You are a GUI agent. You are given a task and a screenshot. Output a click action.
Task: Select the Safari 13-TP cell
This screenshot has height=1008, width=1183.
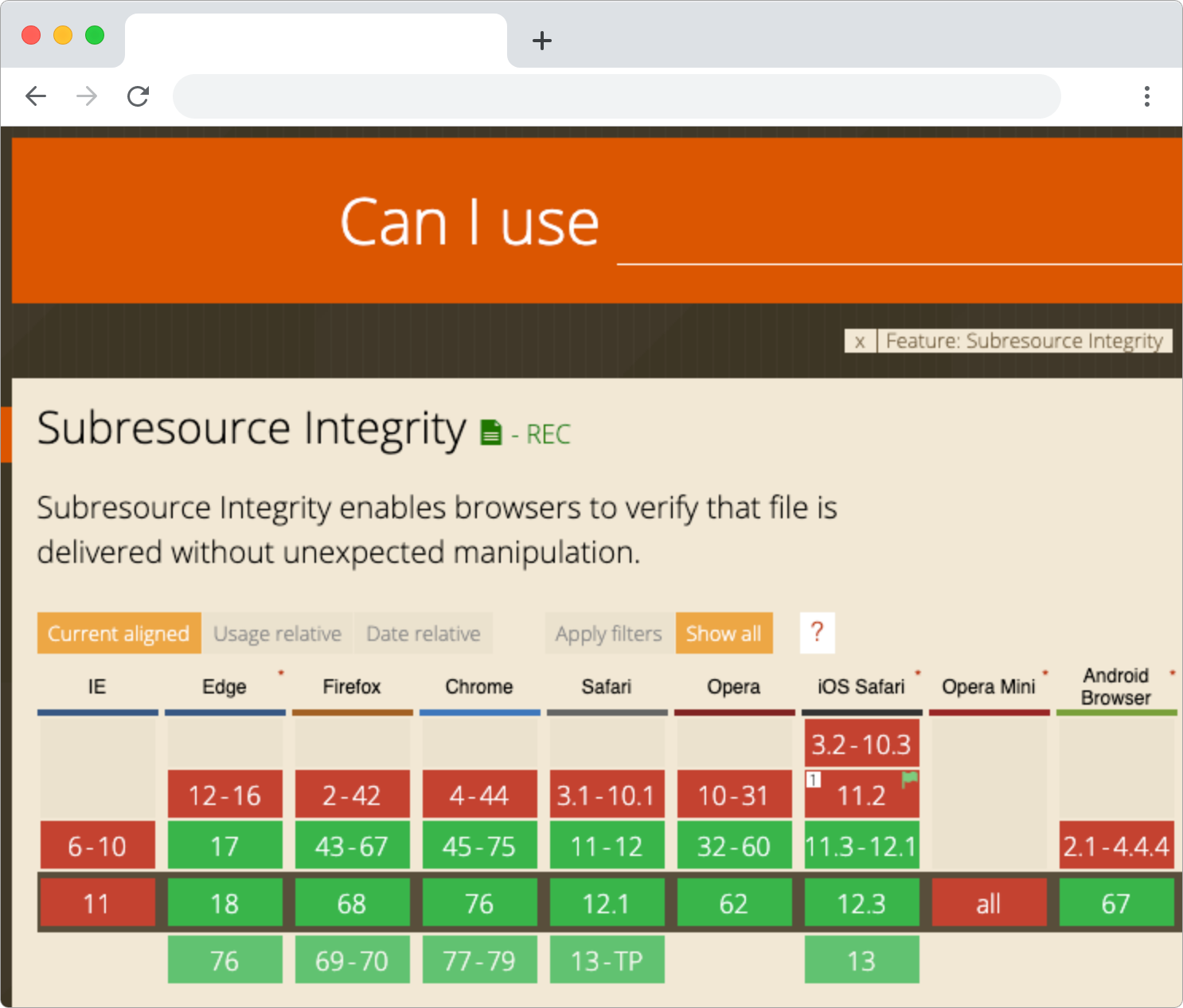[x=607, y=960]
